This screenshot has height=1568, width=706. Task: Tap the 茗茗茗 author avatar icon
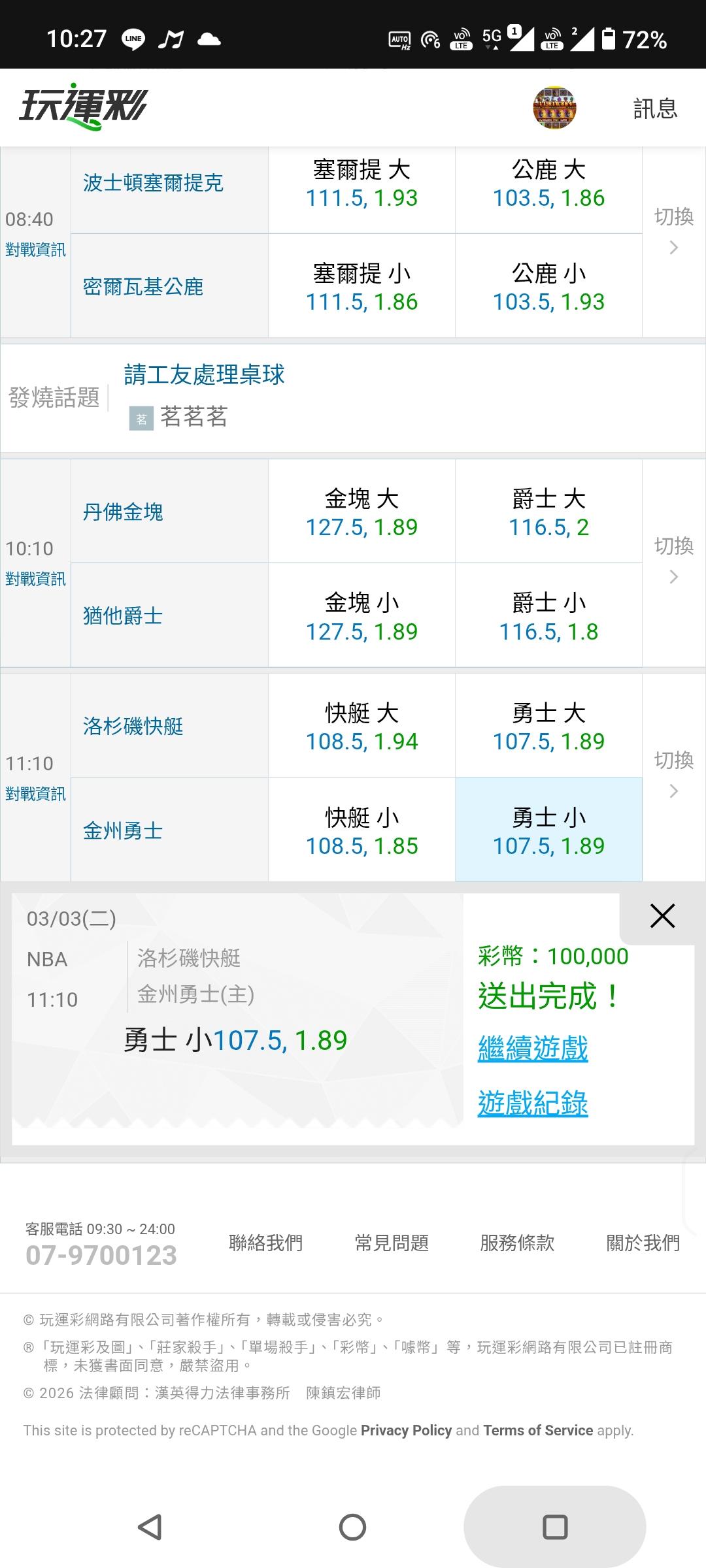tap(141, 418)
